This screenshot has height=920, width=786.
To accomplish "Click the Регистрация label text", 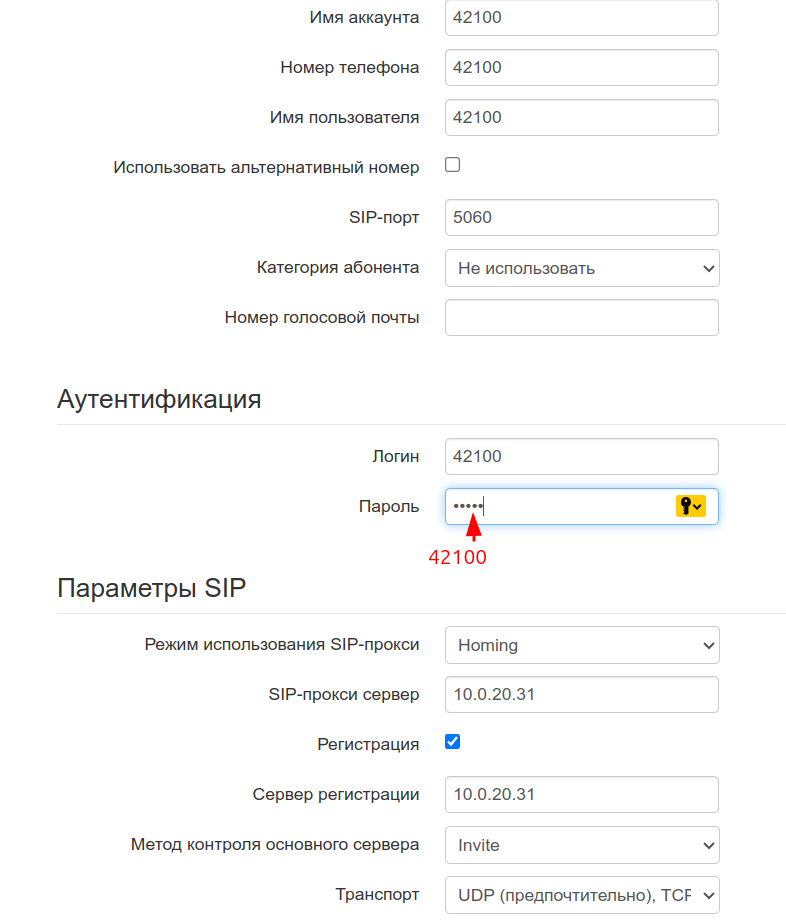I will click(367, 744).
